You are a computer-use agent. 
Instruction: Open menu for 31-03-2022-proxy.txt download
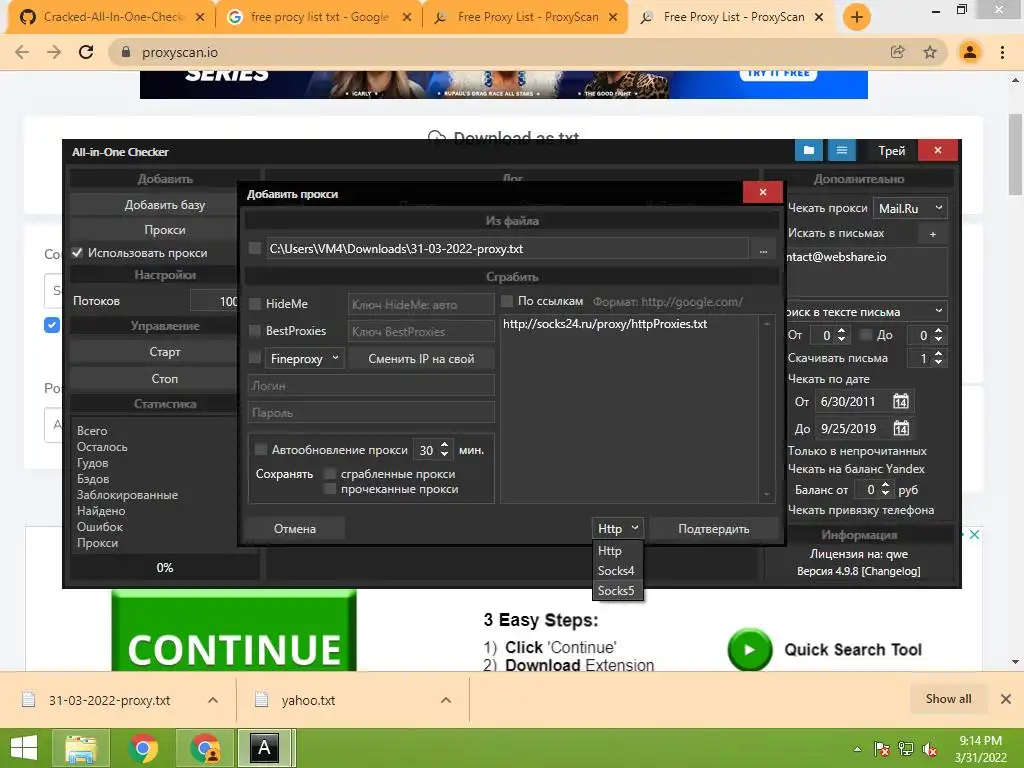213,699
